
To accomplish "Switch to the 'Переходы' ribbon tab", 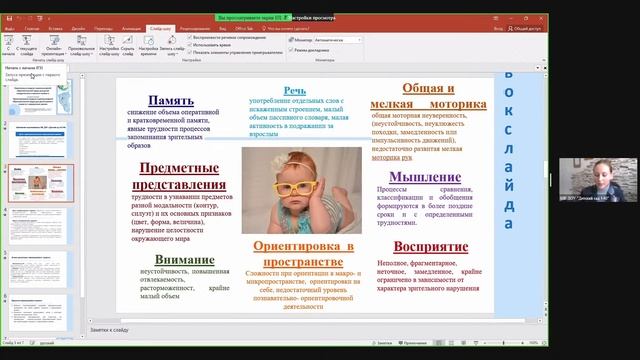I will 103,29.
